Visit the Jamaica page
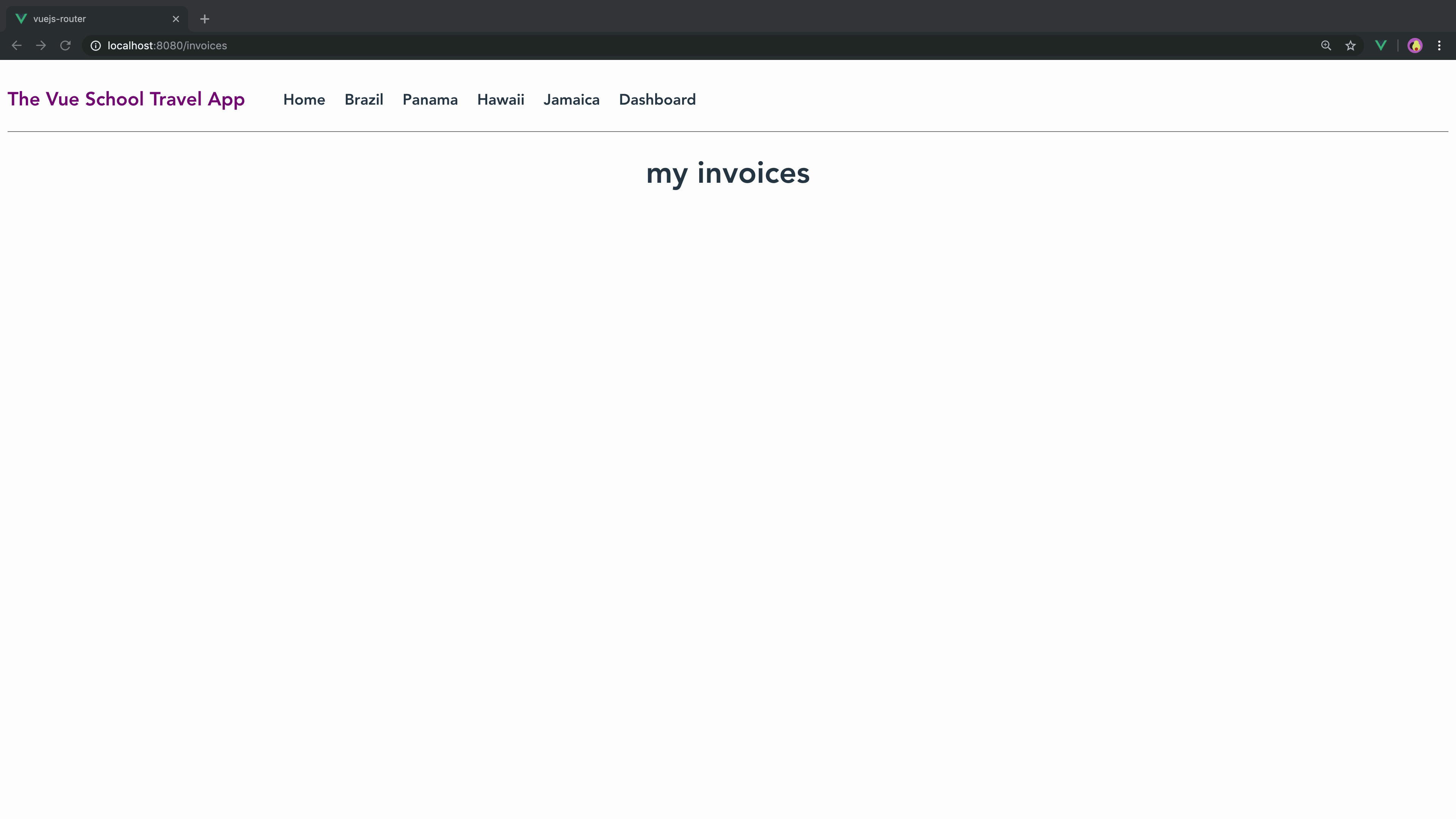 coord(571,100)
